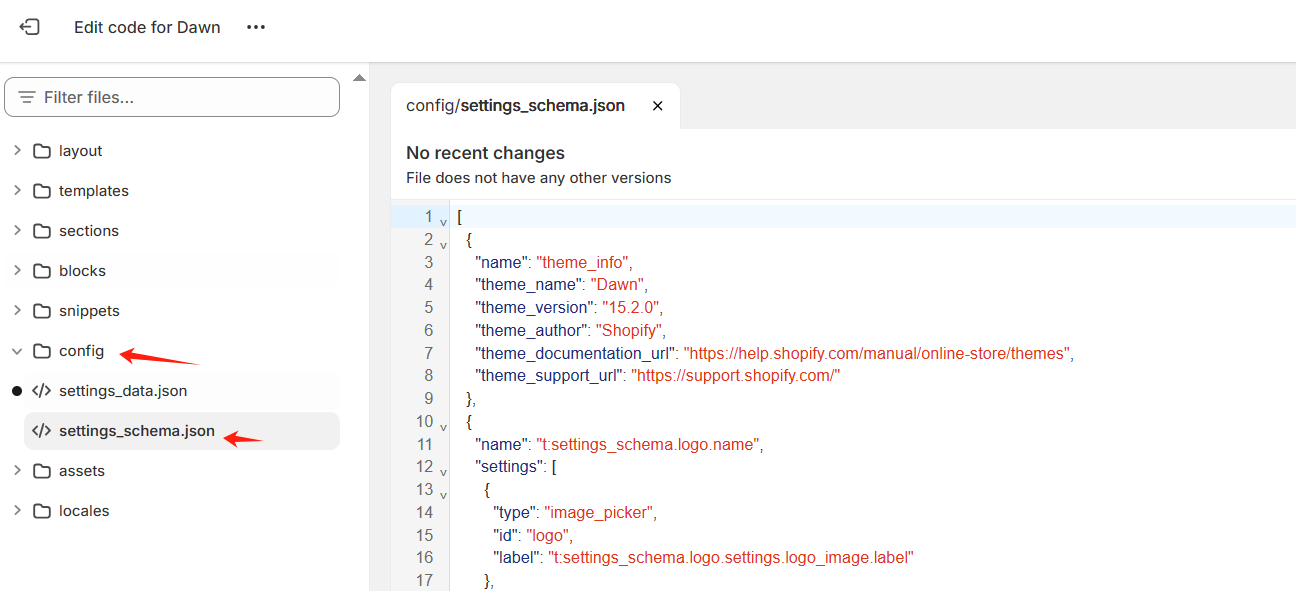Expand the templates folder chevron
The image size is (1296, 591).
coord(17,190)
